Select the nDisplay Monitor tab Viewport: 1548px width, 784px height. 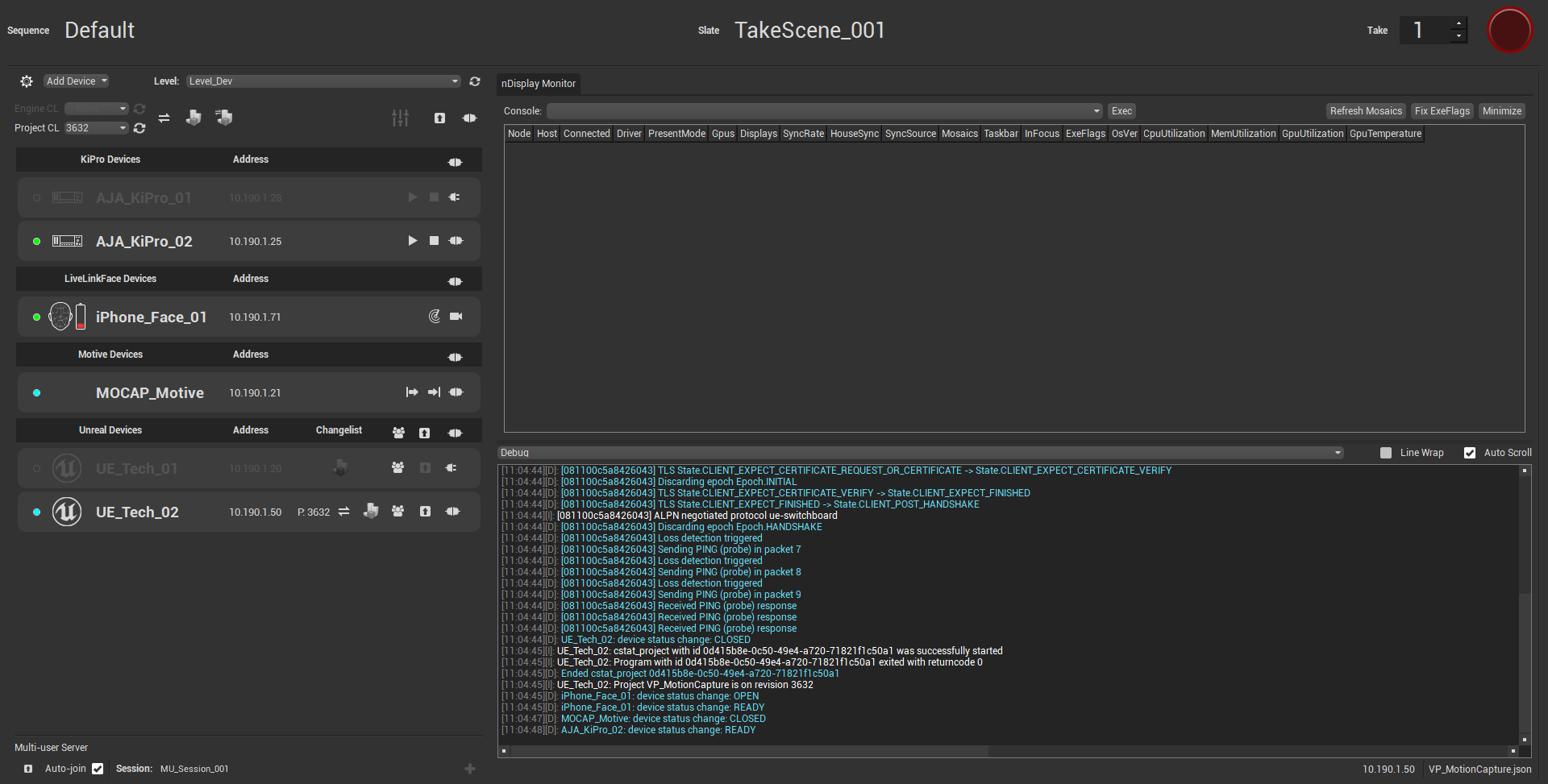(539, 84)
